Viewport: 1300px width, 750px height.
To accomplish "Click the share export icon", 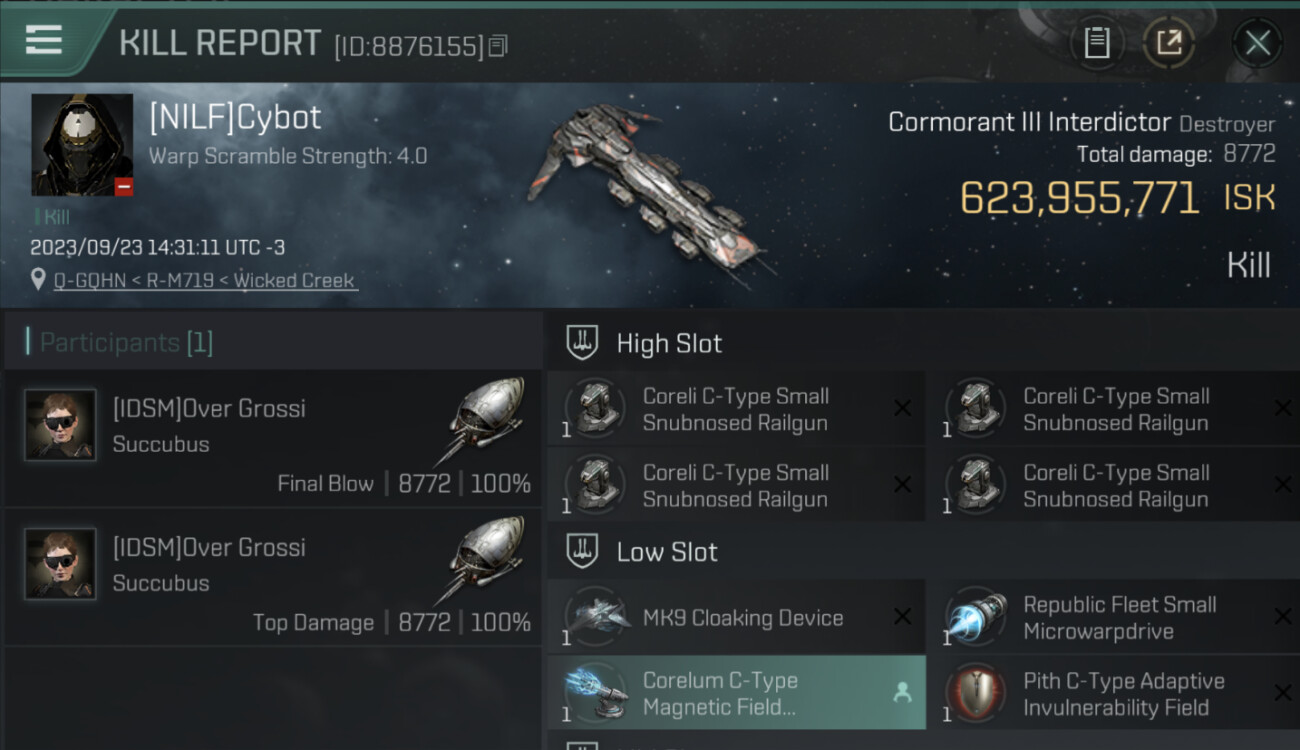I will pyautogui.click(x=1168, y=42).
